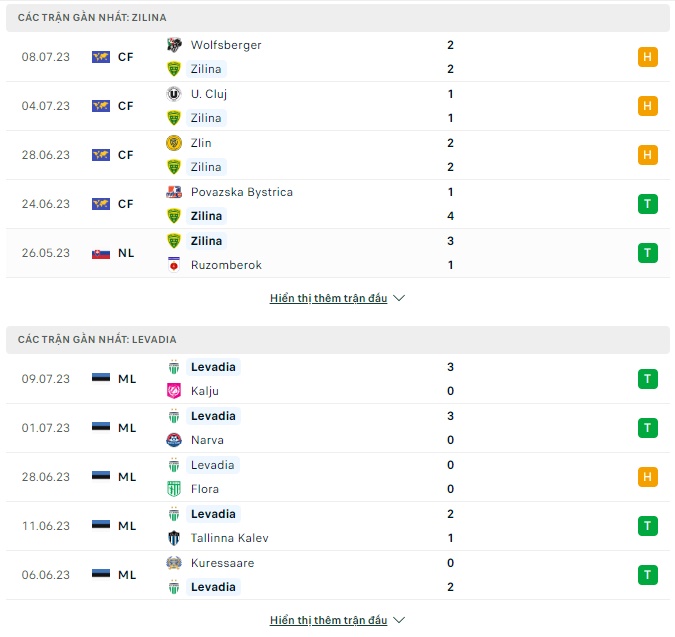Open 'Hiển thị thêm trận đấu' under Zilina

(328, 298)
